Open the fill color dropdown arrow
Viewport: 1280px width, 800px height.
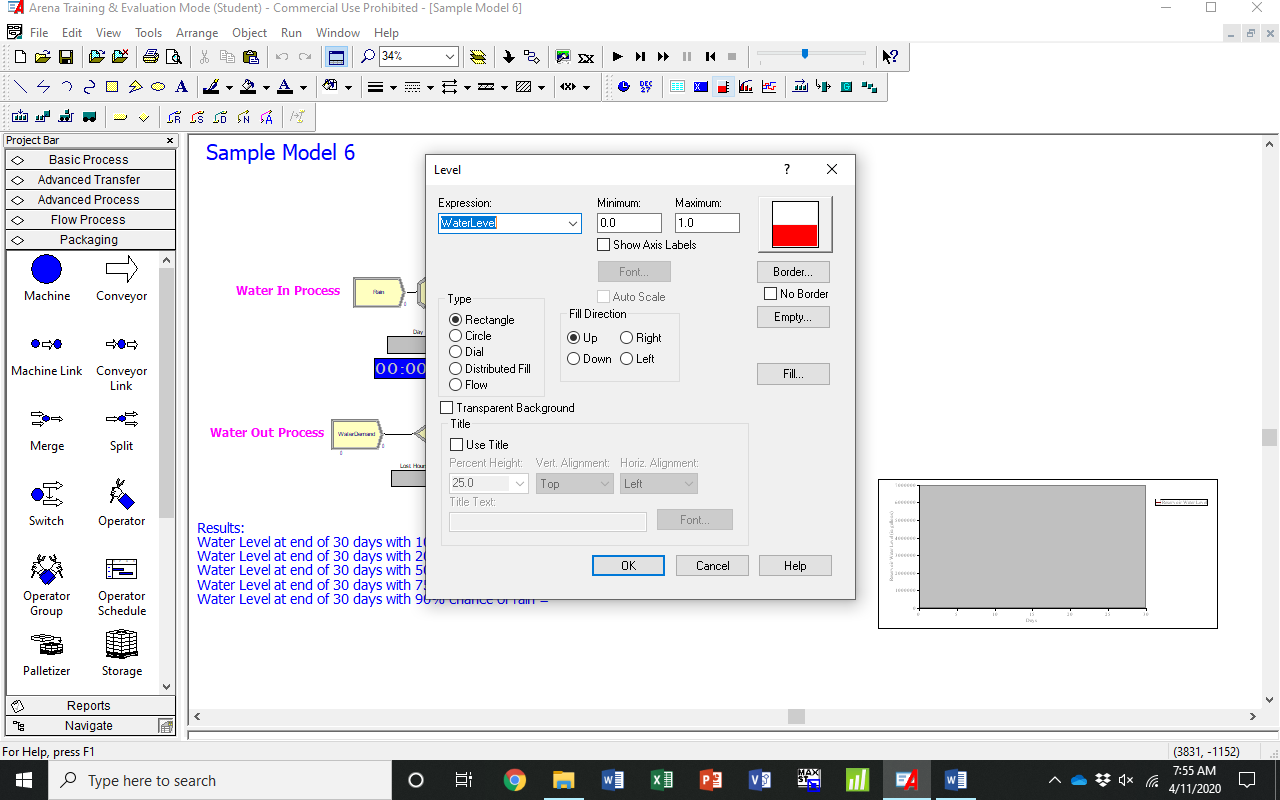[x=266, y=87]
